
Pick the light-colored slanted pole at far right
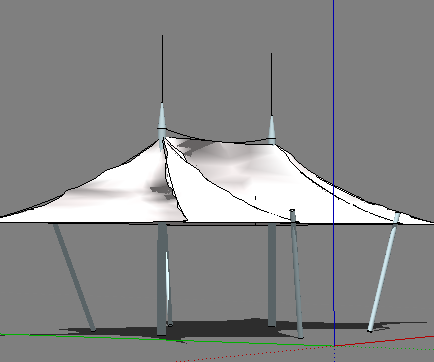point(383,272)
